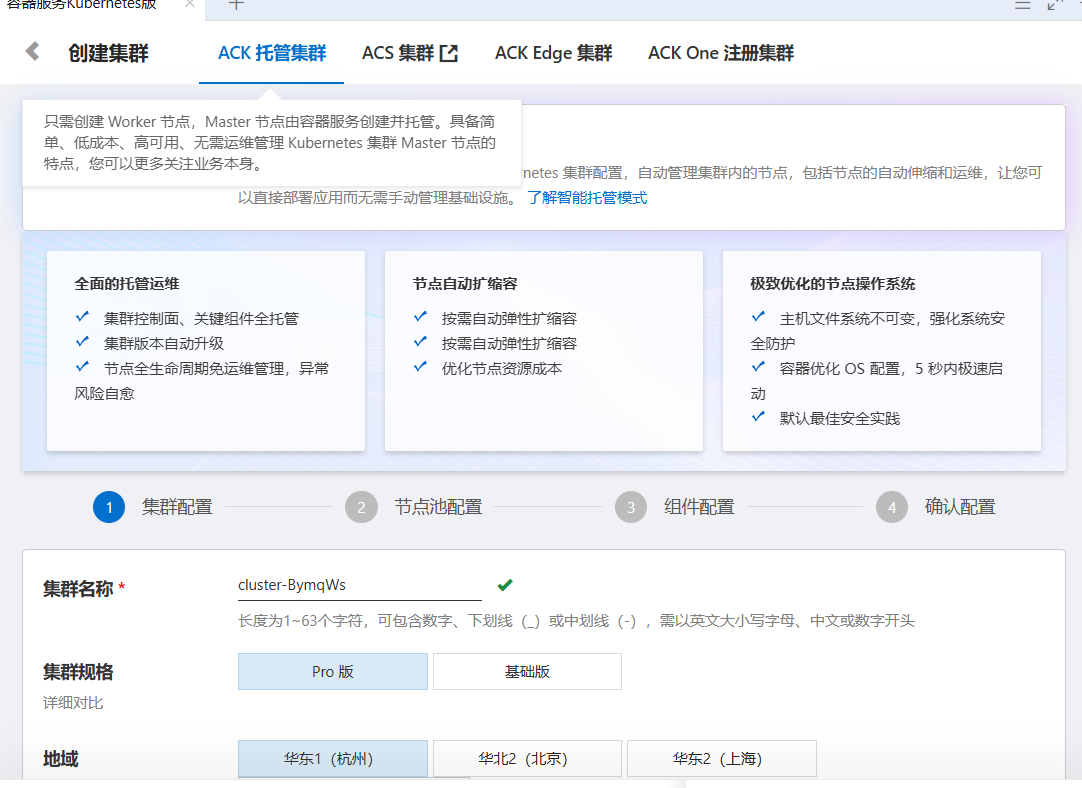1082x788 pixels.
Task: Click the 集群规格 field label
Action: click(x=78, y=671)
